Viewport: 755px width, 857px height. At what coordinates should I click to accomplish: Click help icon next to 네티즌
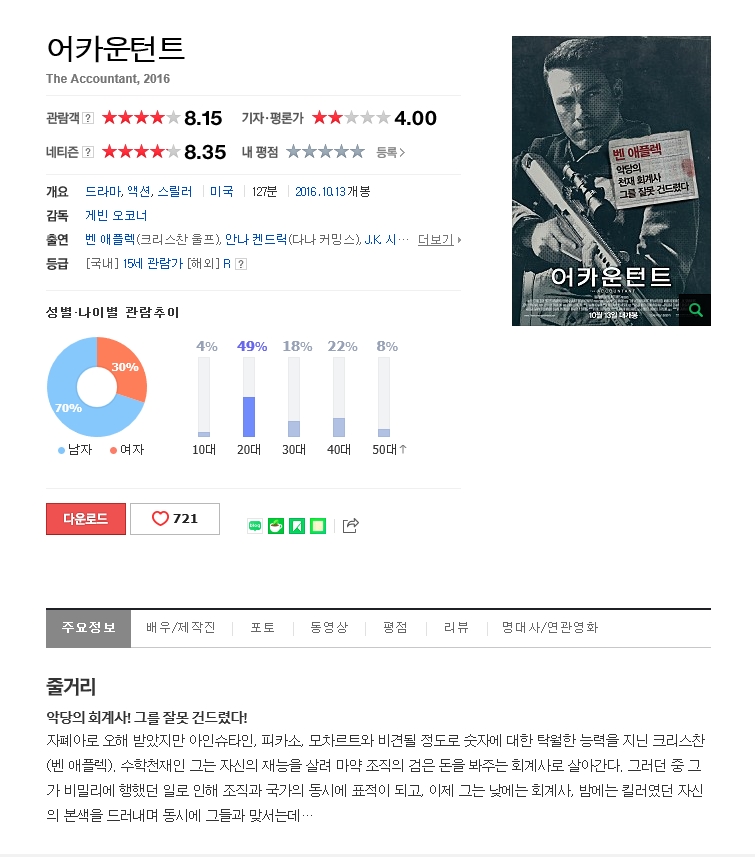88,152
